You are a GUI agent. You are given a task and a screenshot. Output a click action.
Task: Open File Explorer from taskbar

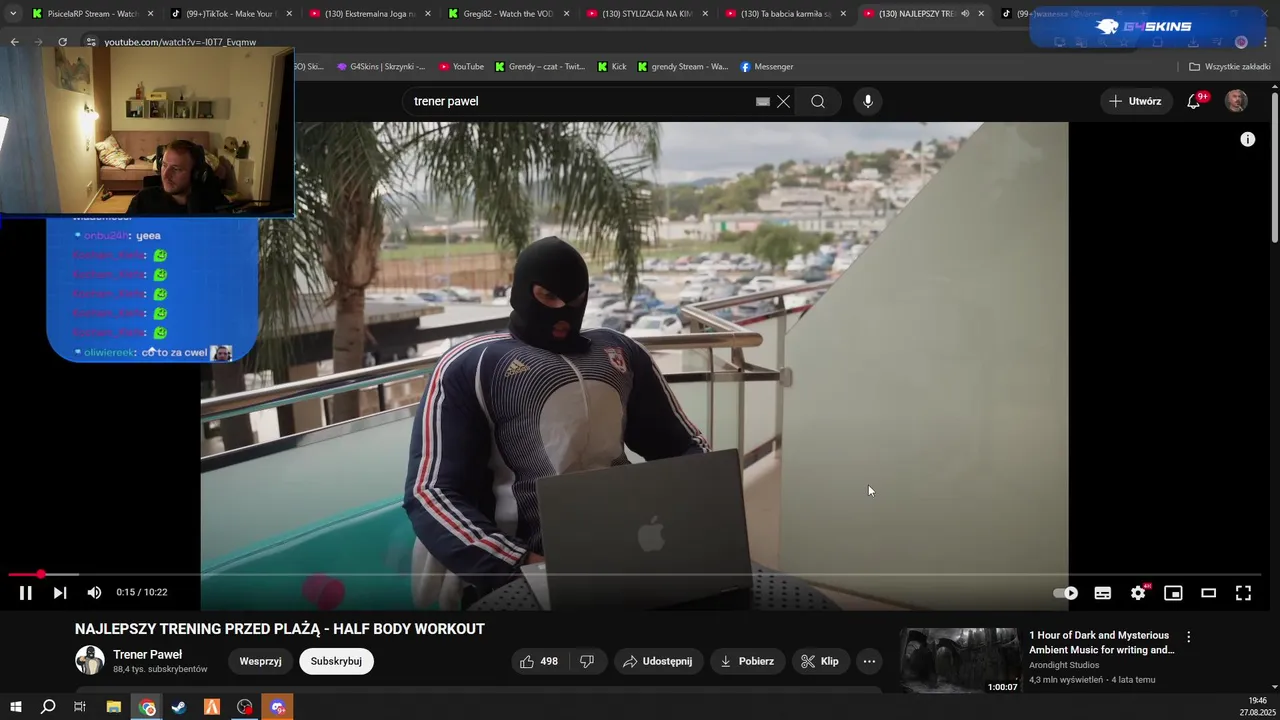point(114,707)
